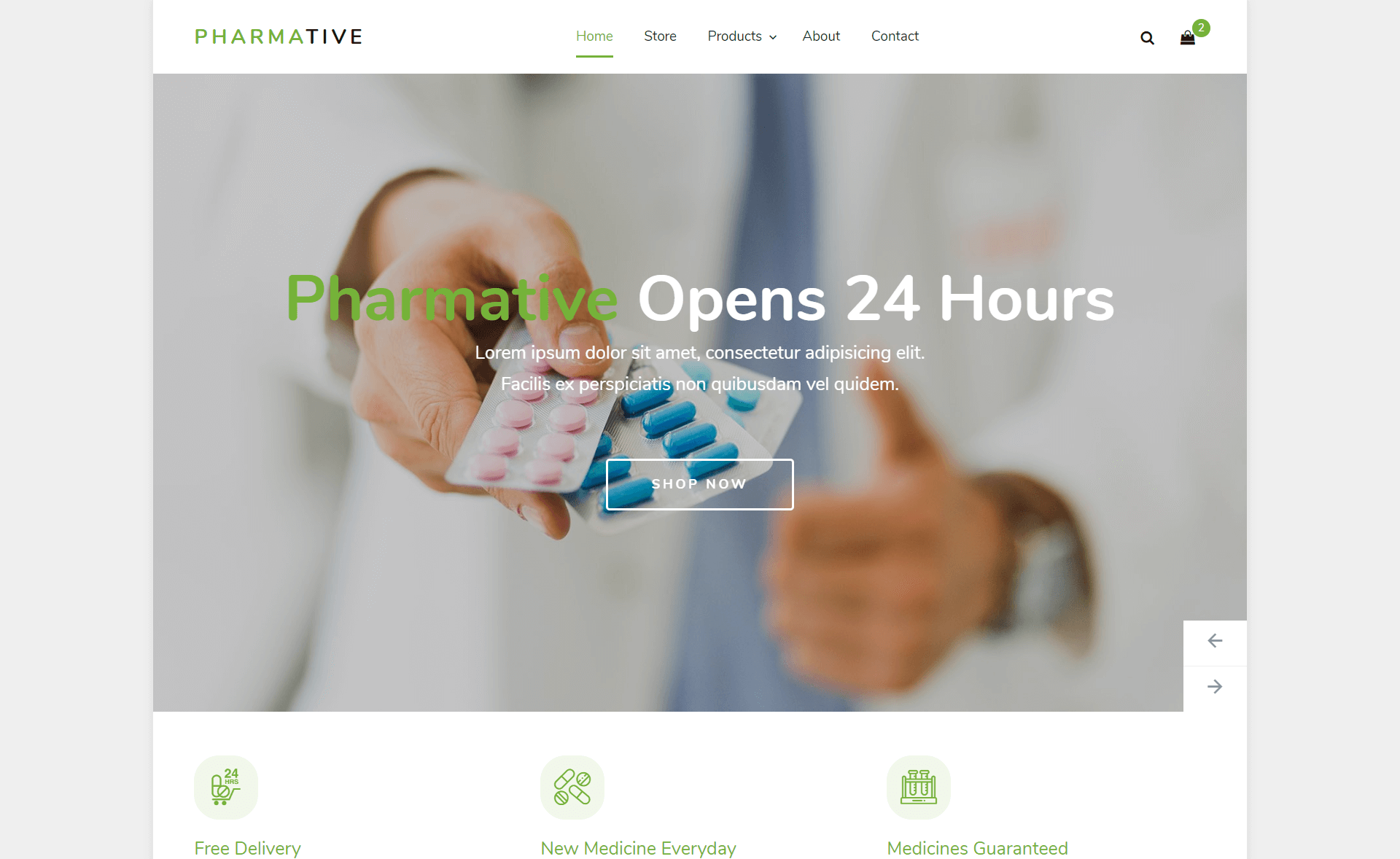
Task: Click the search magnifier icon
Action: tap(1147, 37)
